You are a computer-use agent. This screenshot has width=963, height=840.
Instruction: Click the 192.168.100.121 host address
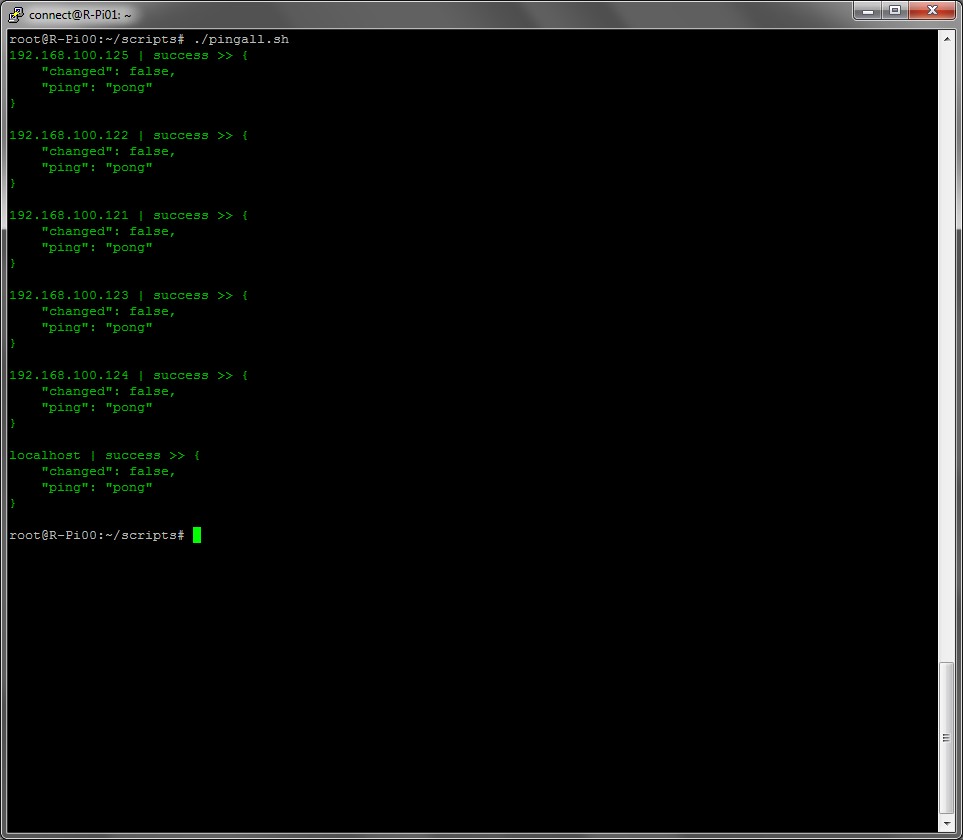tap(69, 215)
